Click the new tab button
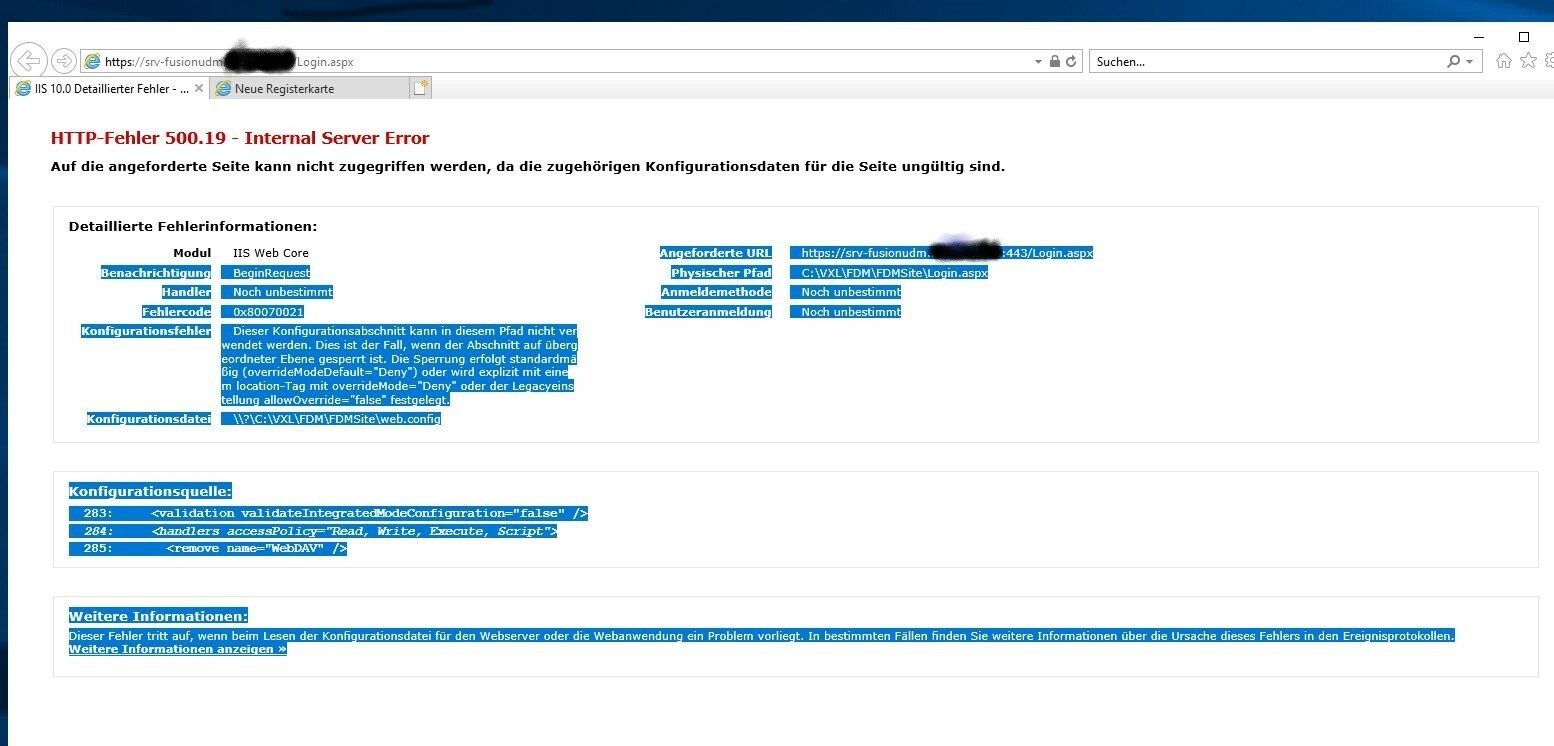Image resolution: width=1554 pixels, height=746 pixels. click(x=421, y=88)
